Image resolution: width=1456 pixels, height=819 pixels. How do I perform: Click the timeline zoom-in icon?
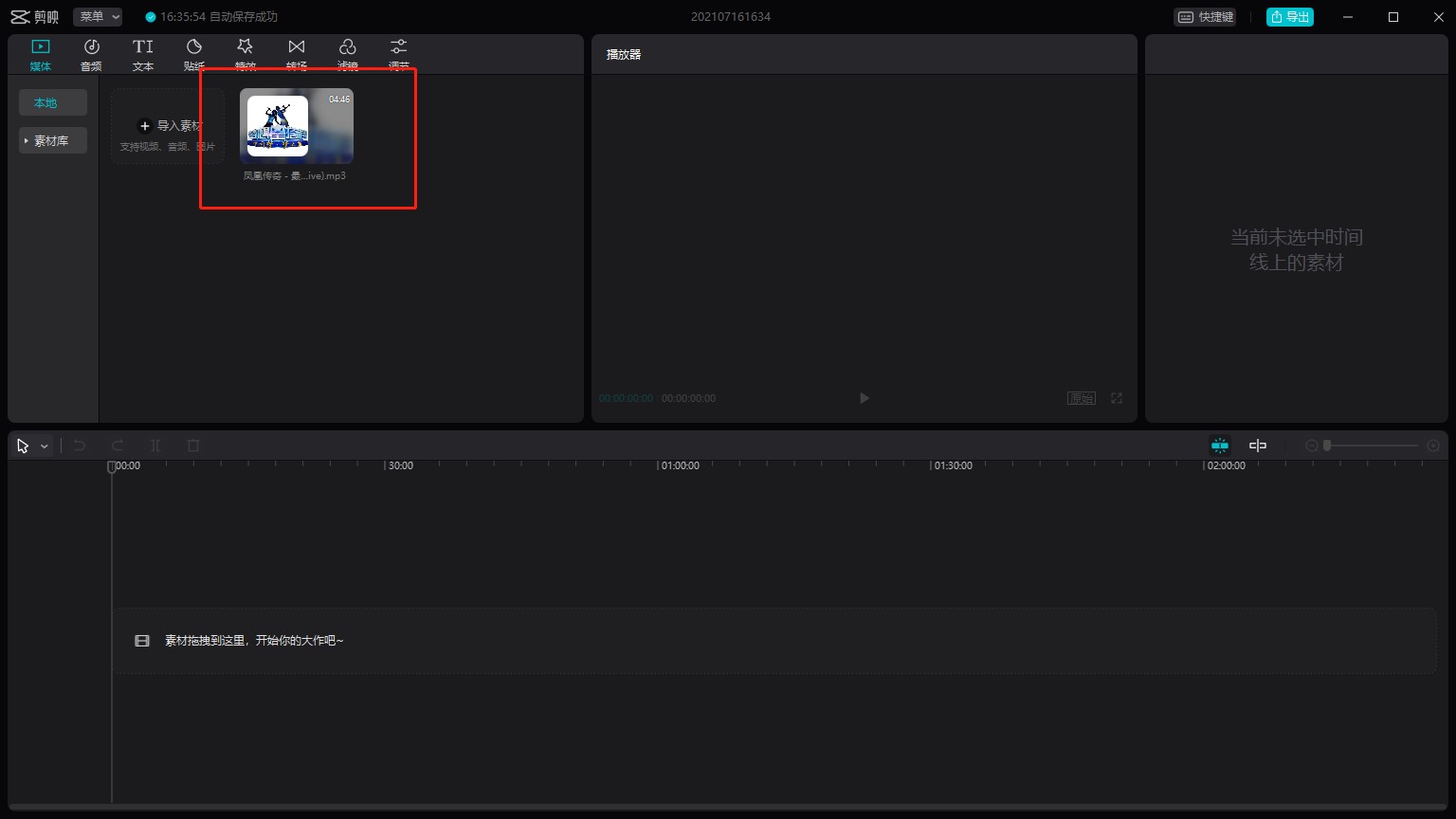1433,446
